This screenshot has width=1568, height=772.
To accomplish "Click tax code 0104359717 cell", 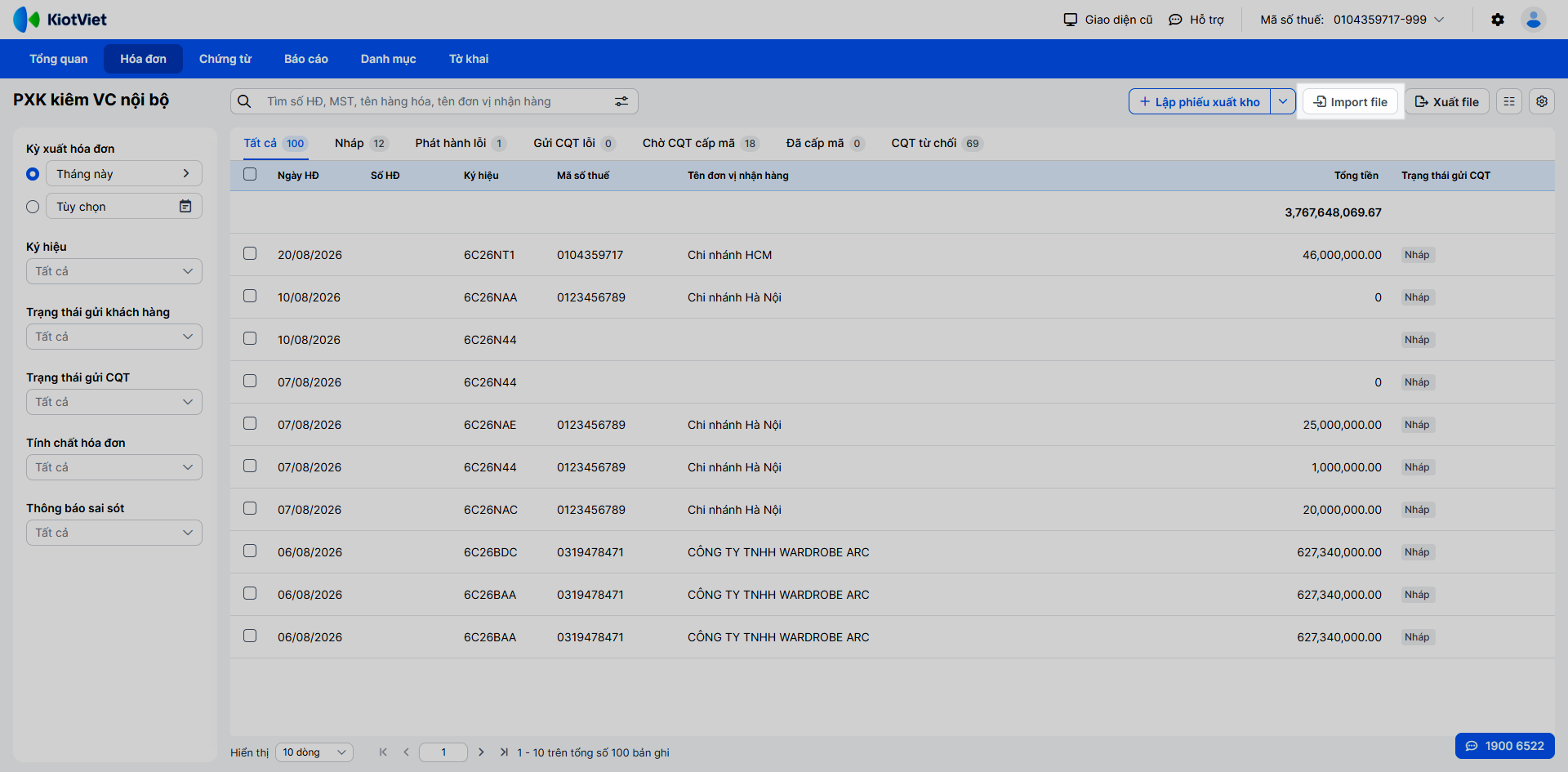I will [x=590, y=255].
